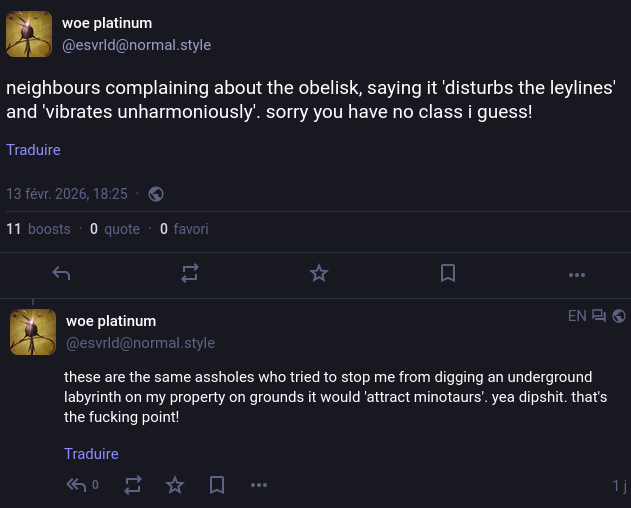Boost the labyrinth reply post

click(133, 485)
